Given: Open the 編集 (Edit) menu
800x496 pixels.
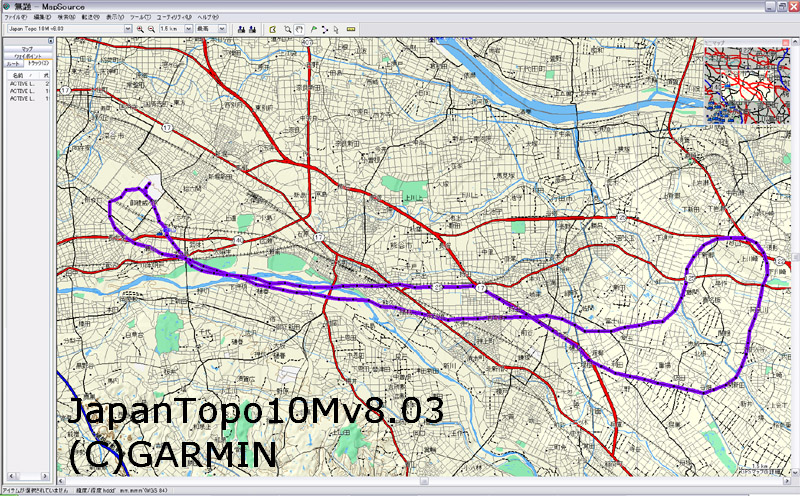Looking at the screenshot, I should coord(42,17).
